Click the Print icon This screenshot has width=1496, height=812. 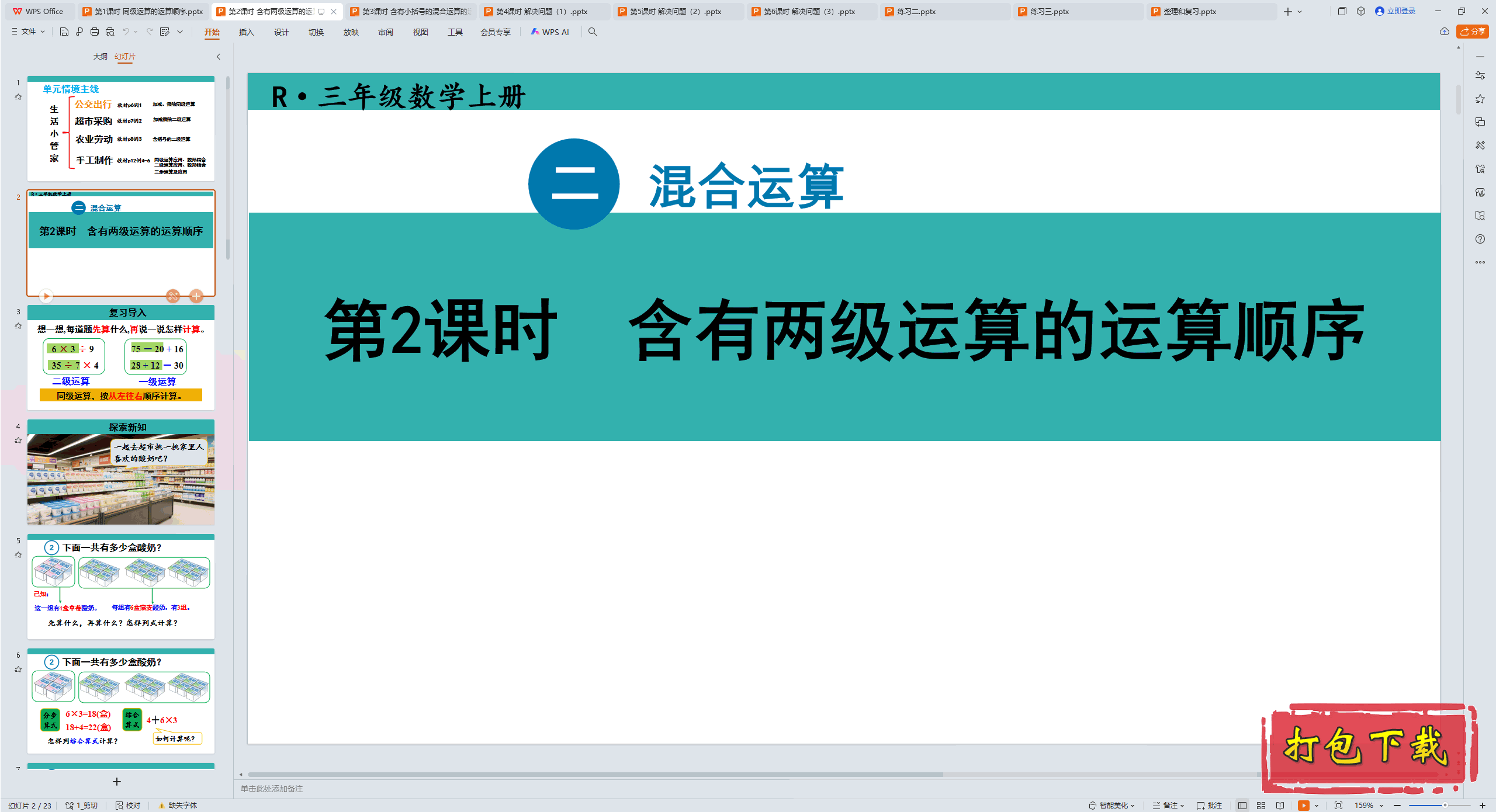coord(95,32)
